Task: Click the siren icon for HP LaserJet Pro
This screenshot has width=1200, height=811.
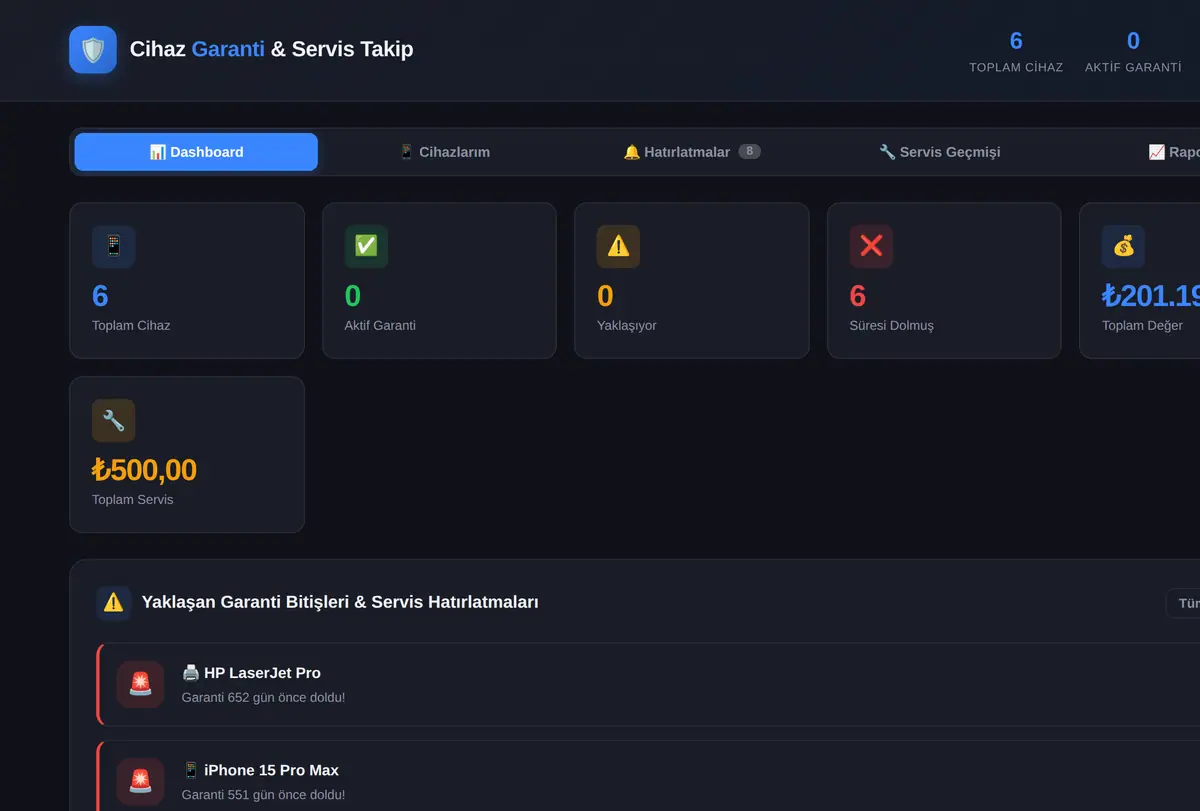Action: click(141, 684)
